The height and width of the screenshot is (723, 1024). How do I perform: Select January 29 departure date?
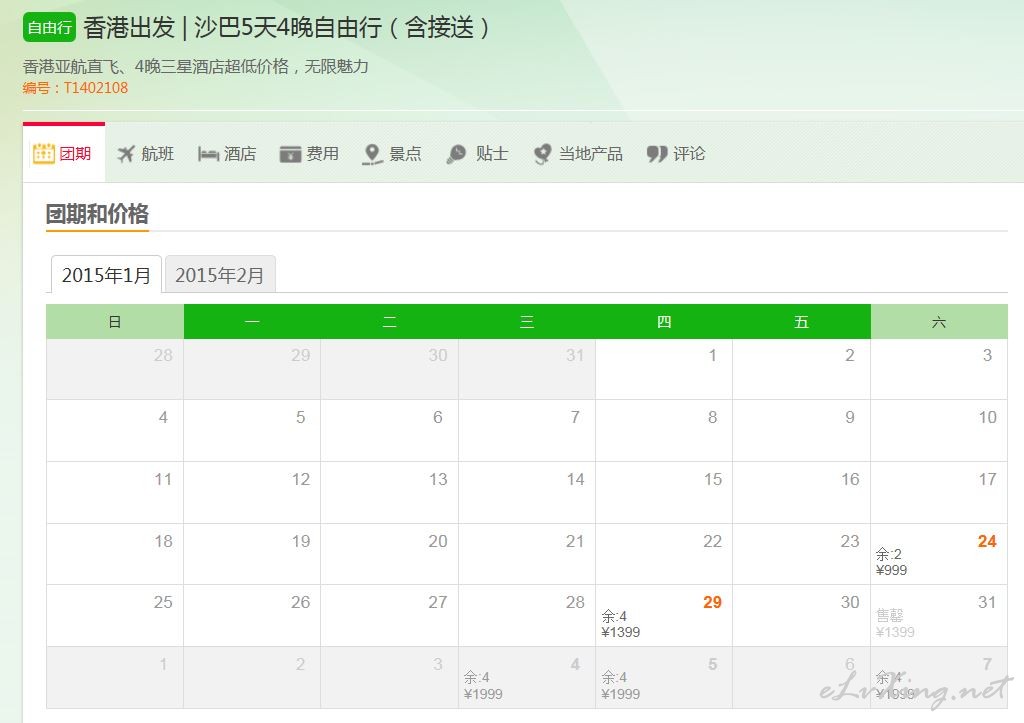click(664, 616)
